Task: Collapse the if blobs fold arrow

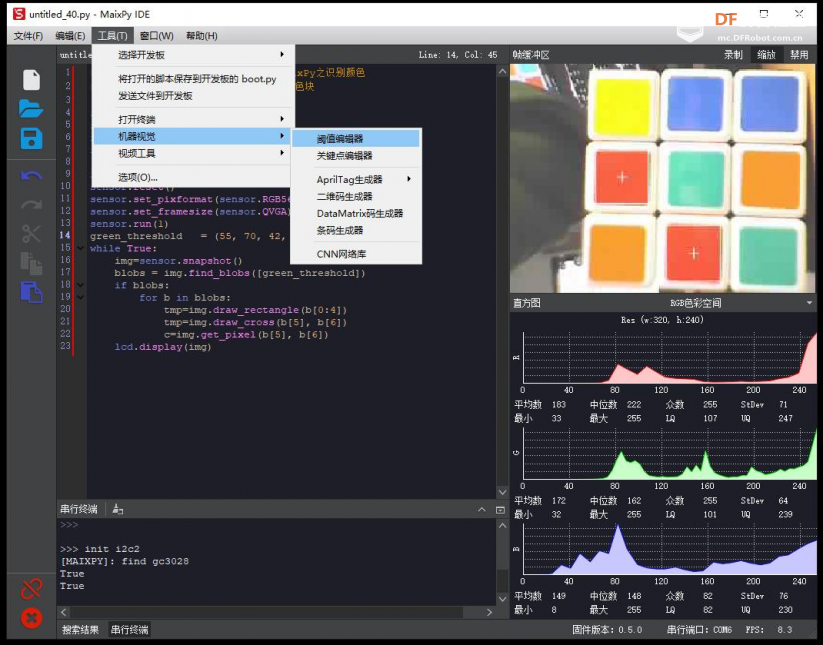Action: [80, 285]
